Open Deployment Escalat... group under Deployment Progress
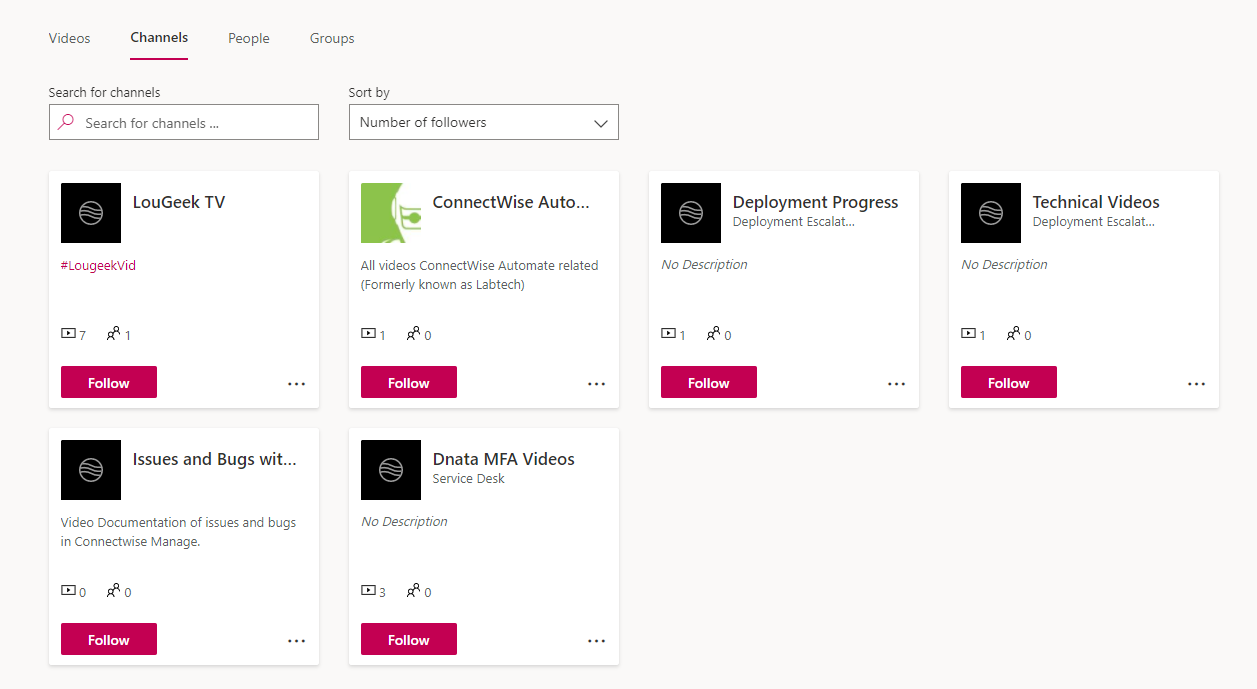 tap(794, 222)
